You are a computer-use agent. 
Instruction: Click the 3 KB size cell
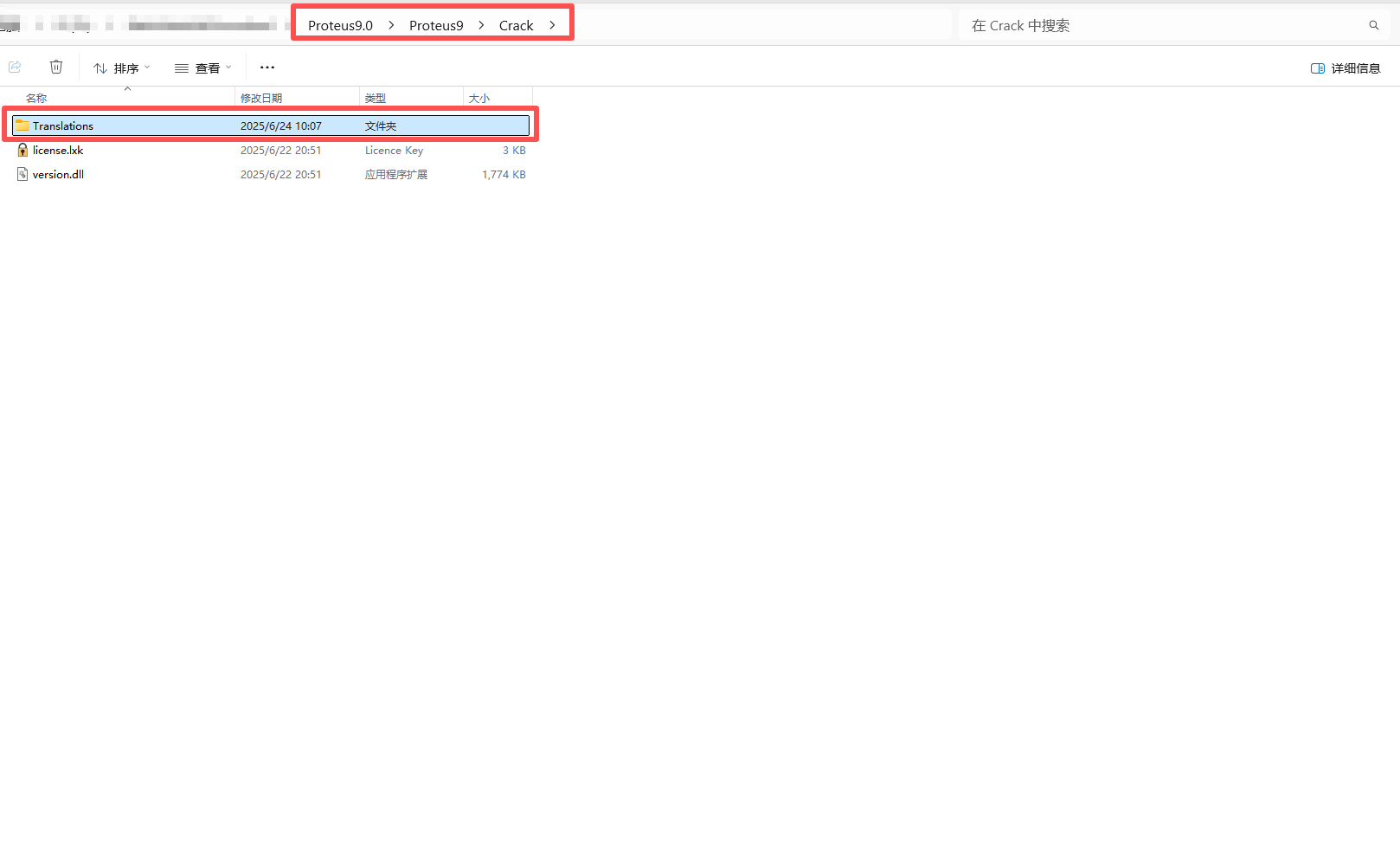click(x=514, y=150)
